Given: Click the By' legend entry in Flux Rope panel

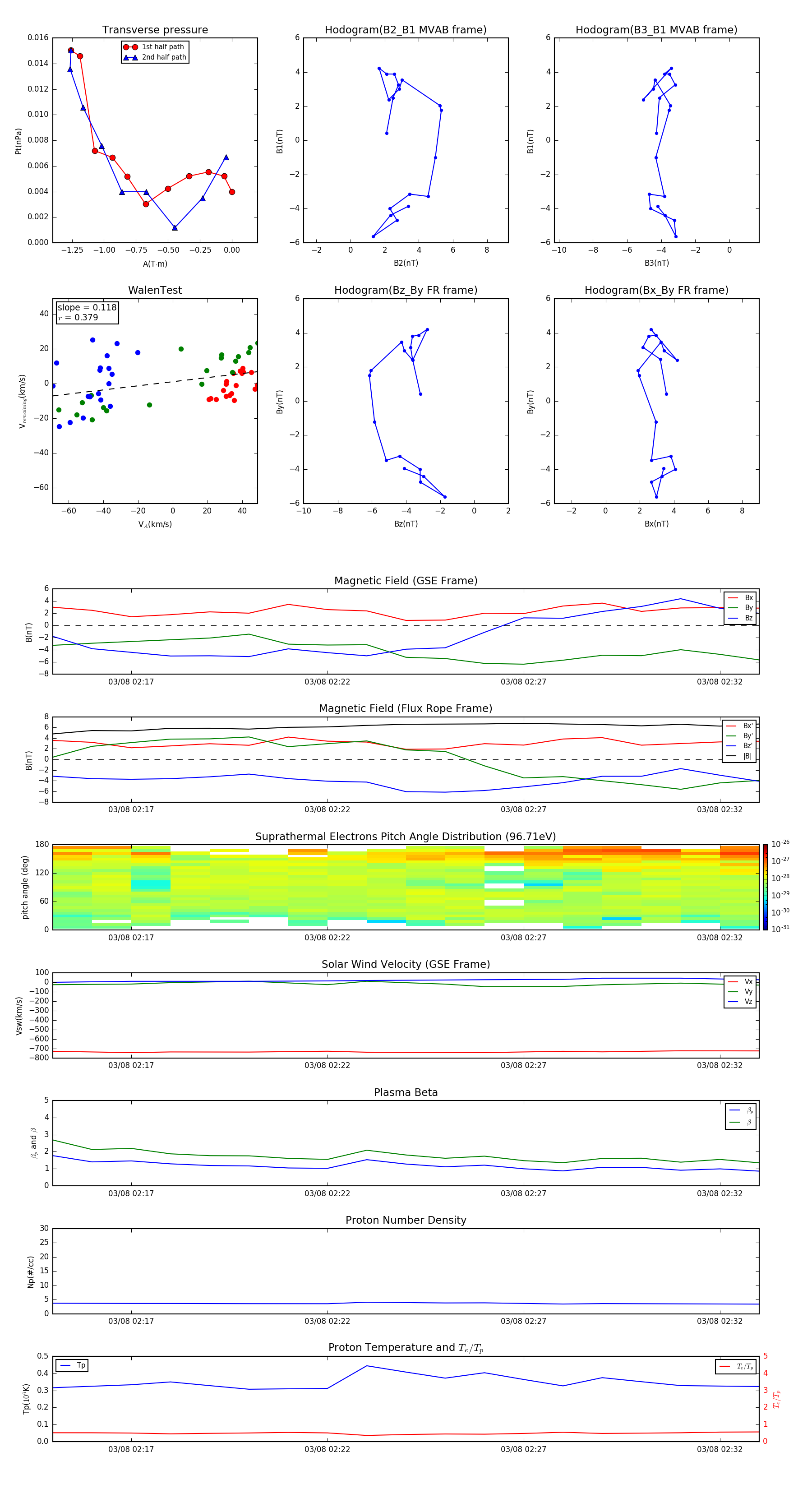Looking at the screenshot, I should click(x=740, y=736).
